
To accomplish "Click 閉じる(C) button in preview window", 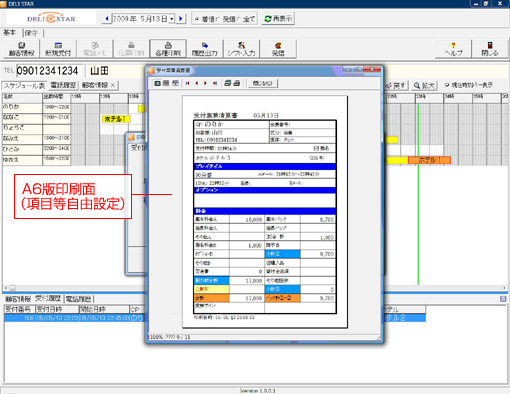I will [x=263, y=83].
